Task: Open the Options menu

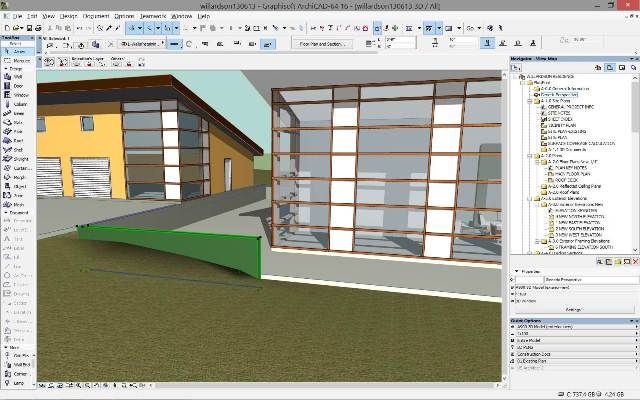Action: pos(124,16)
